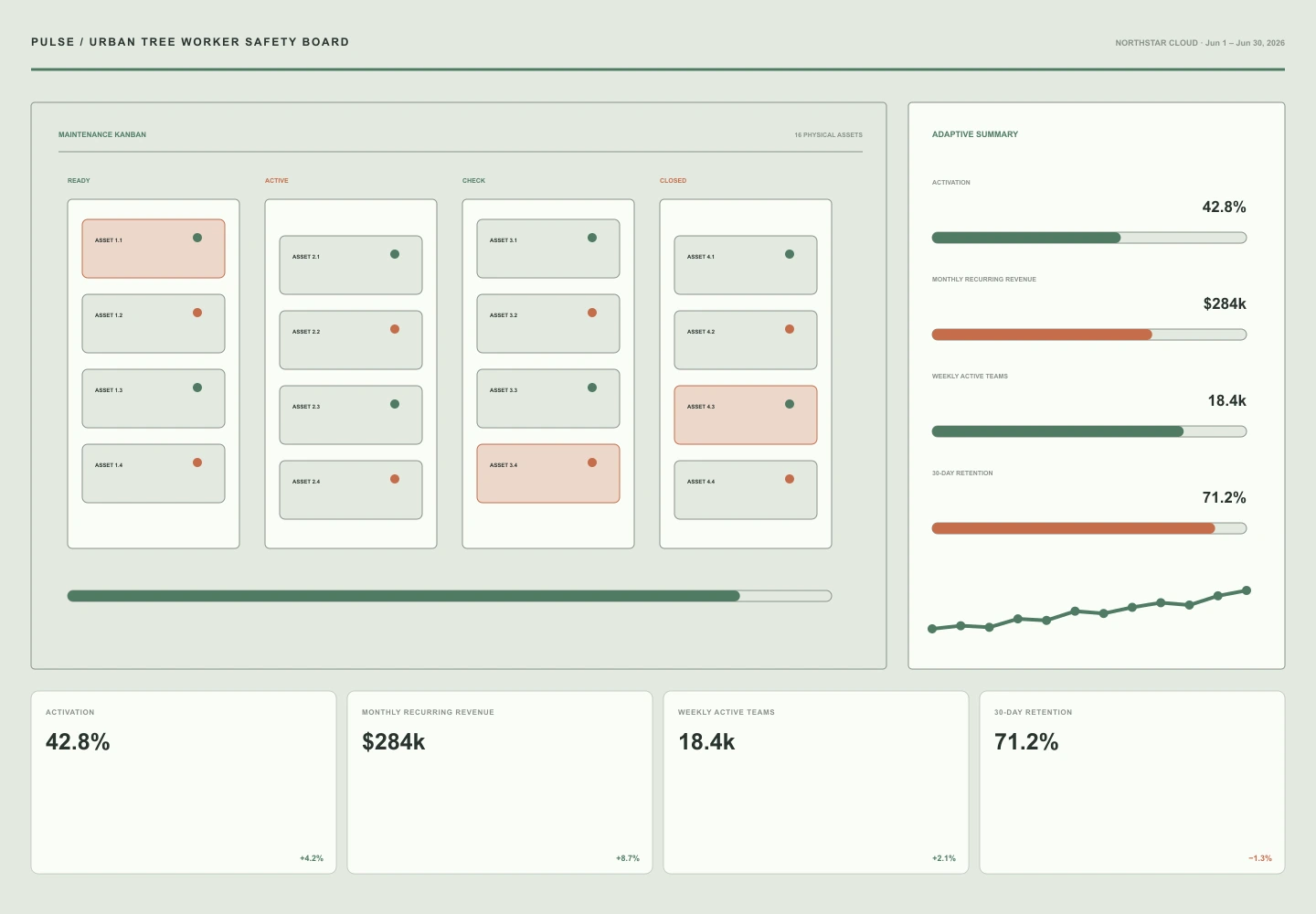The image size is (1316, 914).
Task: Click the ASSET 1.1 label
Action: pos(109,240)
